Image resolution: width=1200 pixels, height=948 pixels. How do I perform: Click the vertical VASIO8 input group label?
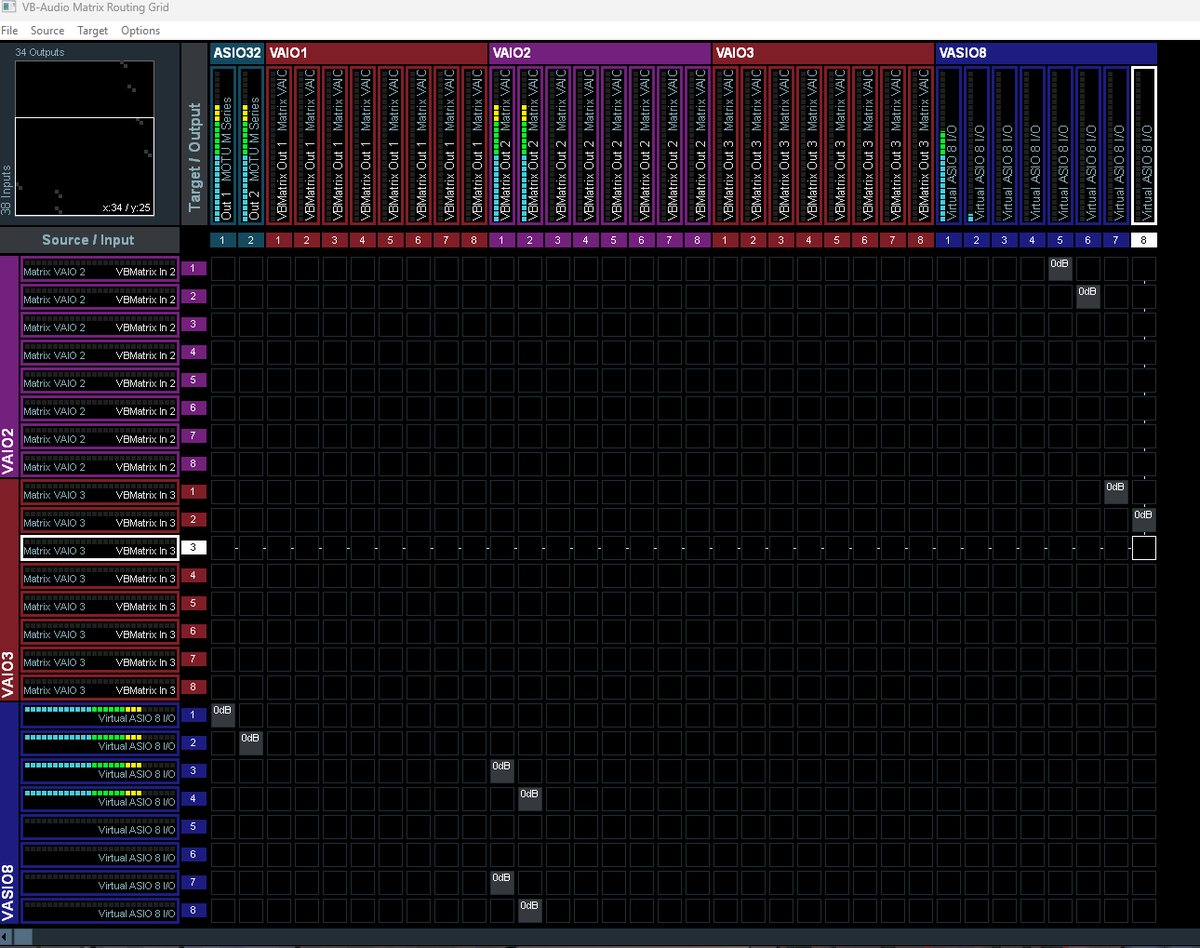(x=9, y=814)
